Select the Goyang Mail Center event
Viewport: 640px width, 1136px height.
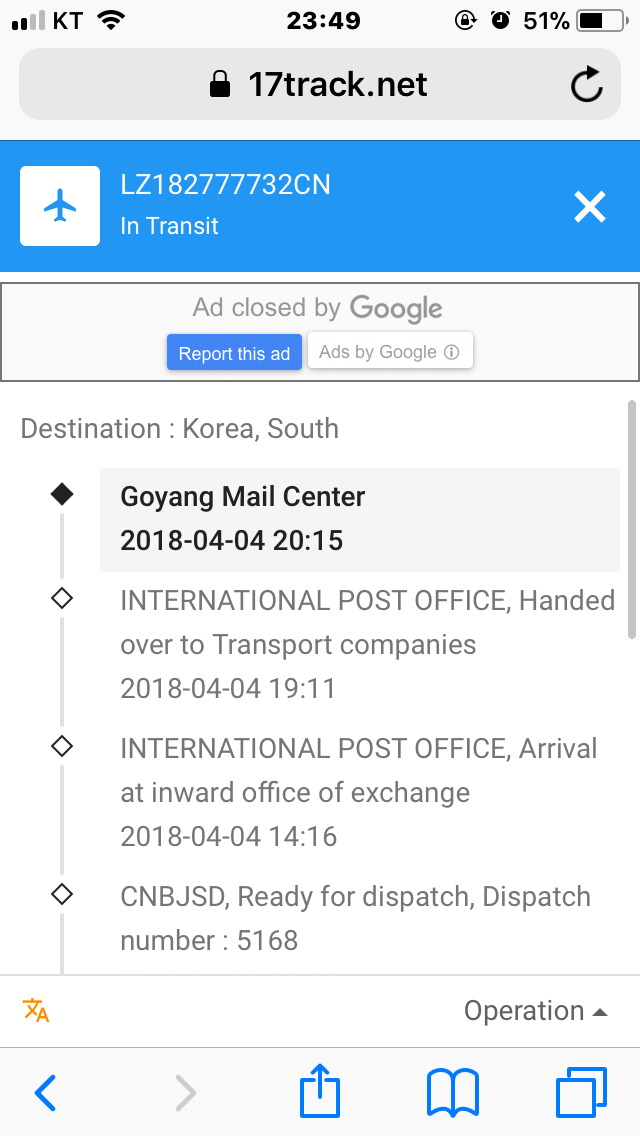click(x=359, y=519)
